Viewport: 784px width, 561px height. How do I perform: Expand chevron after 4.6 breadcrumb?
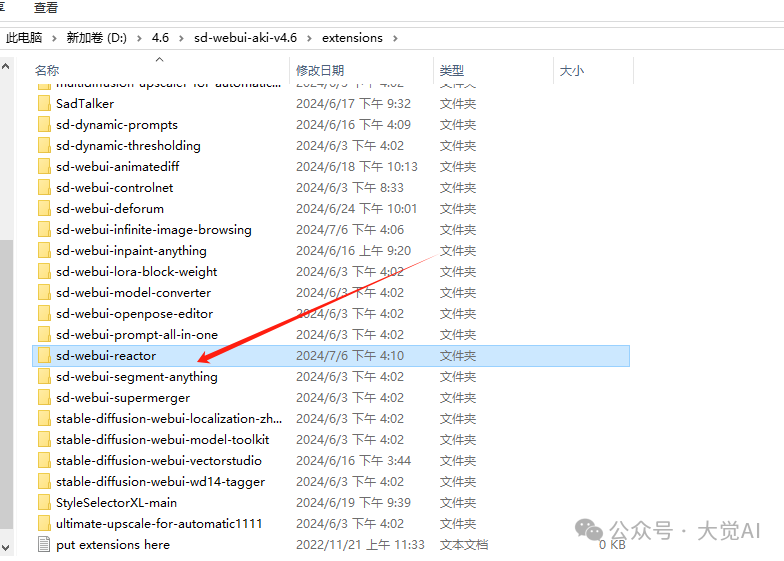coord(181,38)
